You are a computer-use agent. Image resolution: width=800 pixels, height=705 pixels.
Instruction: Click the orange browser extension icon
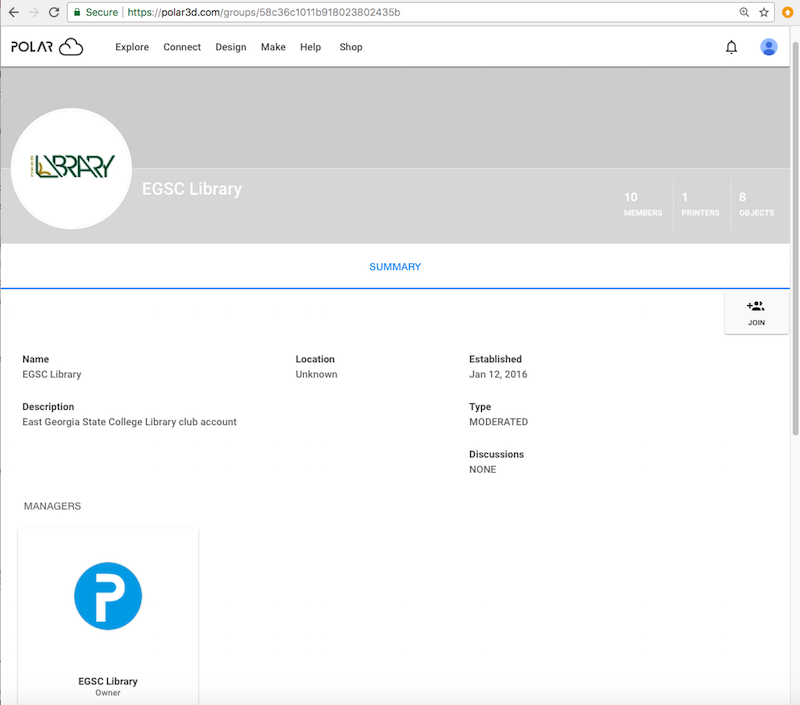coord(787,12)
